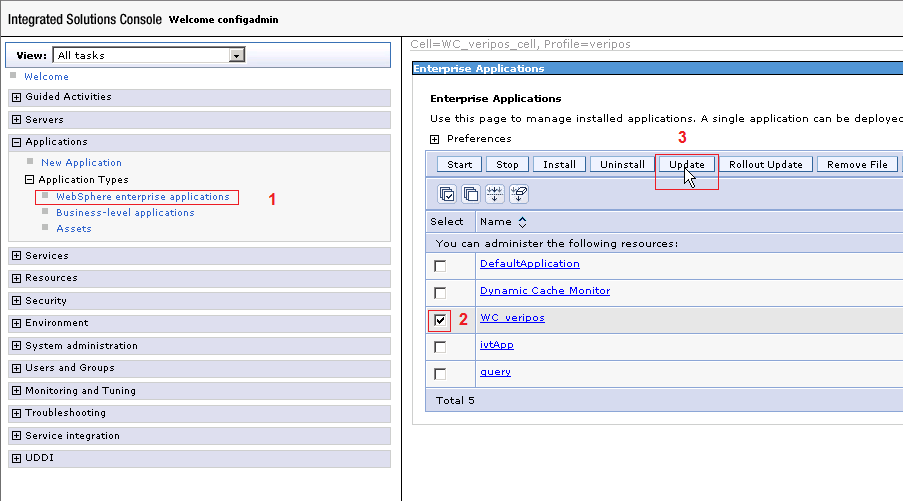Screen dimensions: 903x501
Task: Click the Select All items icon
Action: coord(447,193)
